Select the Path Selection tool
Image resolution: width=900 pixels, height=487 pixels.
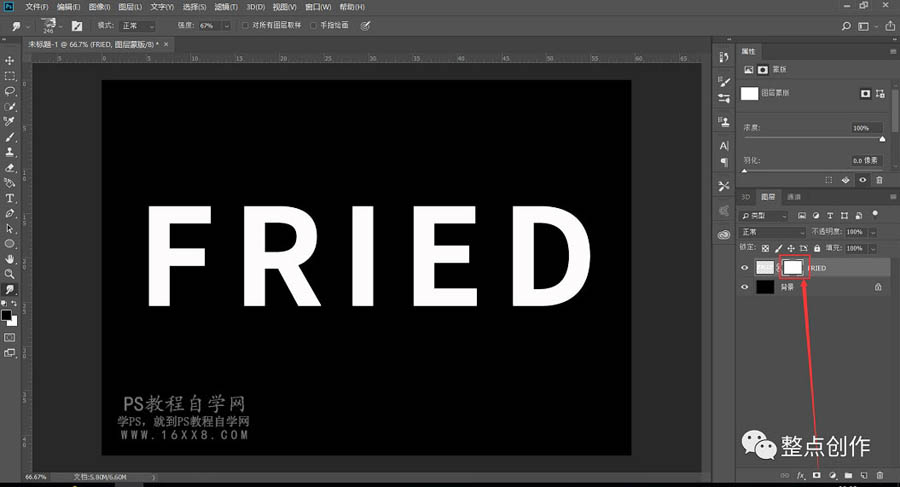coord(10,229)
